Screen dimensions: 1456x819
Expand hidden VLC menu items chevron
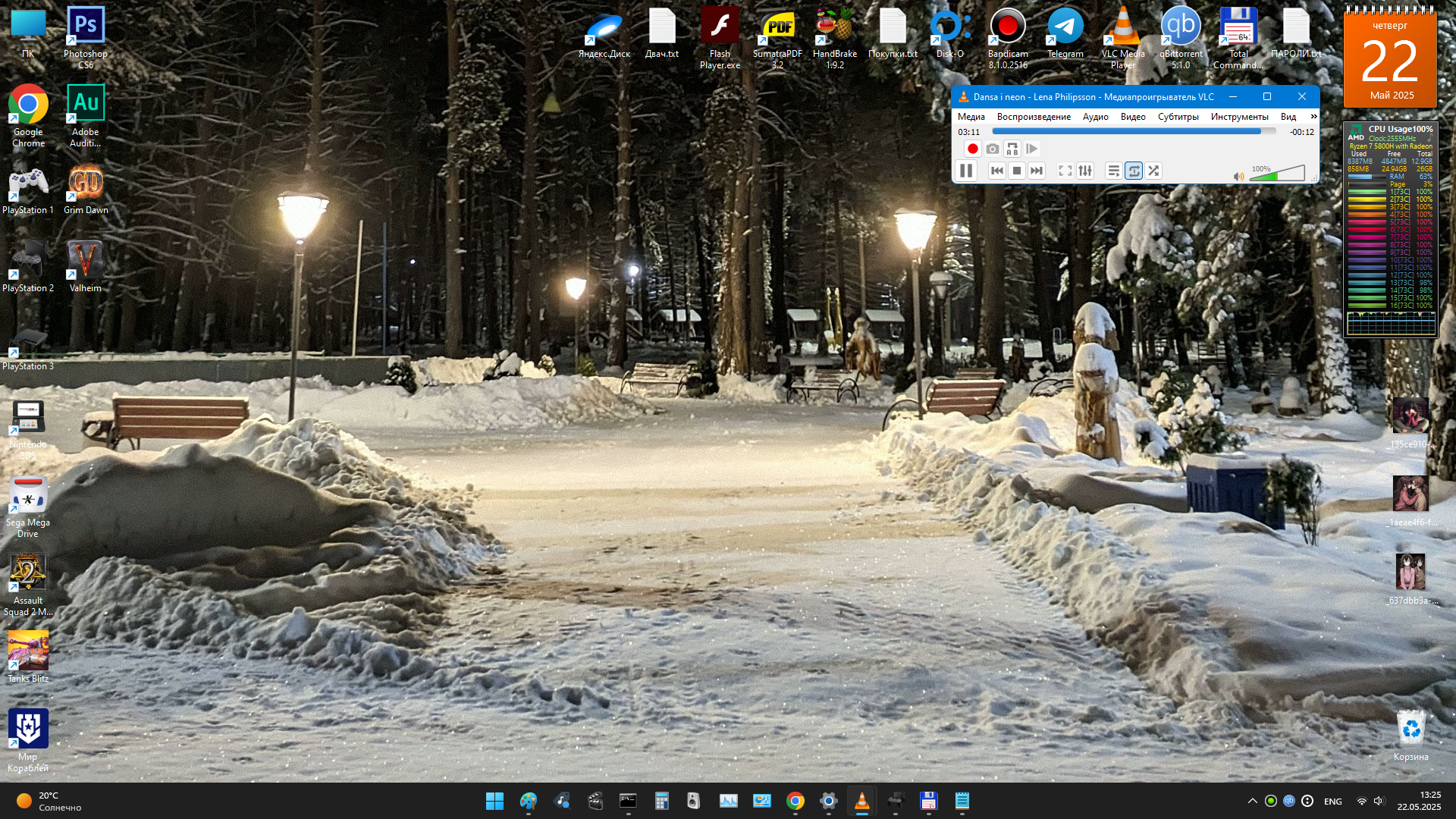pyautogui.click(x=1313, y=117)
